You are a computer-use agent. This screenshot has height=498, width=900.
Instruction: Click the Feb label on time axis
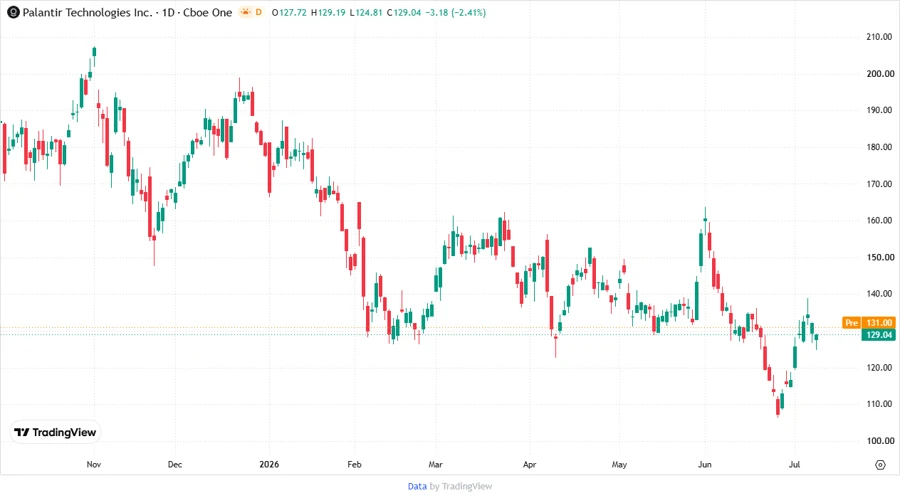354,464
